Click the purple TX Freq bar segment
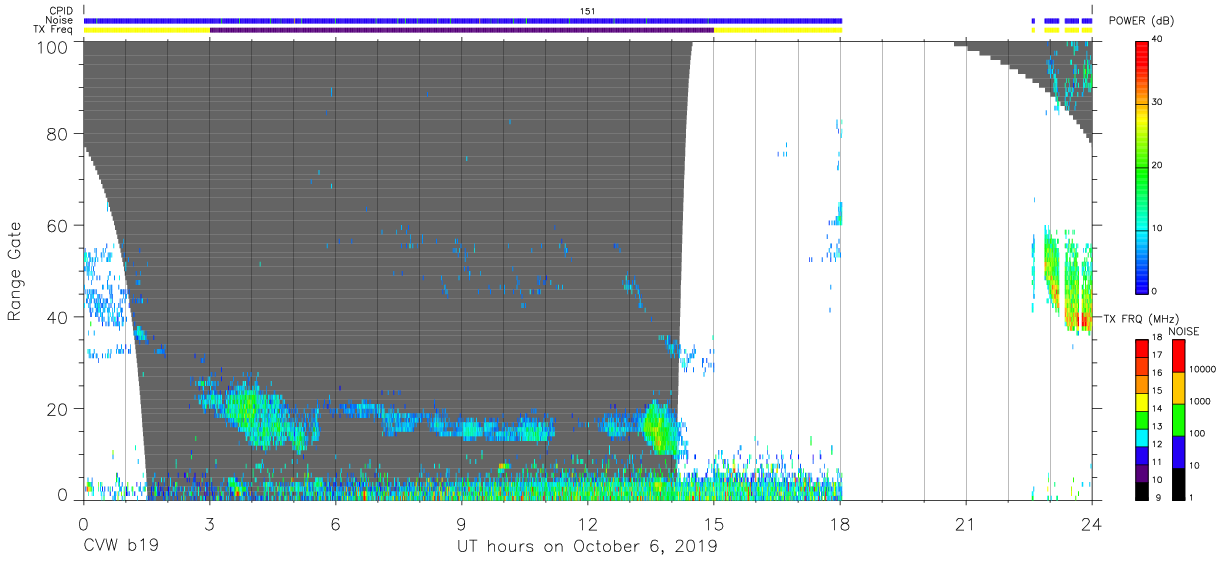This screenshot has width=1228, height=567. point(461,30)
